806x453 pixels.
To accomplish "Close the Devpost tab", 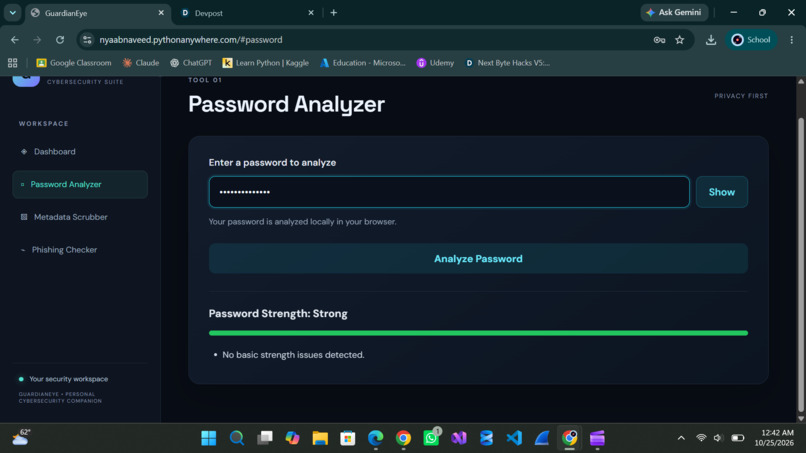I will (311, 13).
